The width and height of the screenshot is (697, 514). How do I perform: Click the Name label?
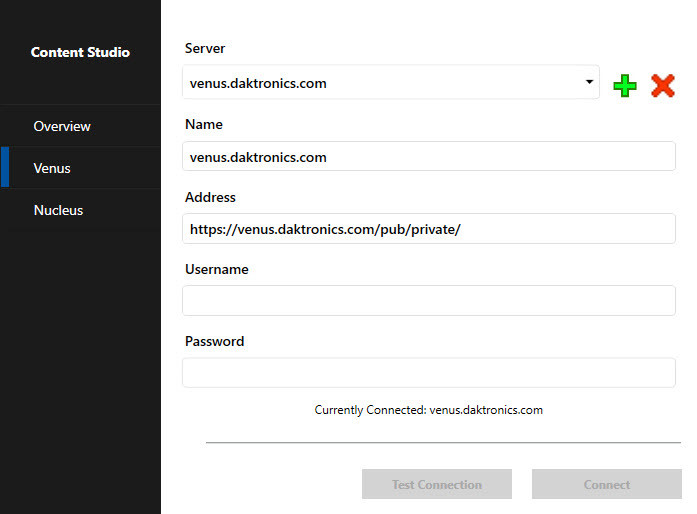pos(204,124)
